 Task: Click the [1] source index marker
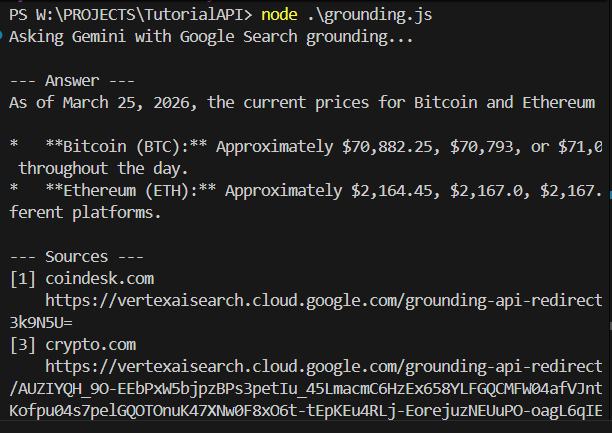tap(22, 277)
